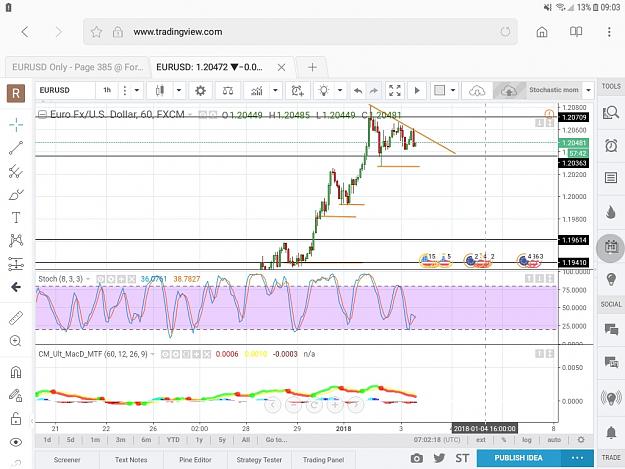The height and width of the screenshot is (469, 625).
Task: Toggle magnet mode
Action: [x=16, y=372]
